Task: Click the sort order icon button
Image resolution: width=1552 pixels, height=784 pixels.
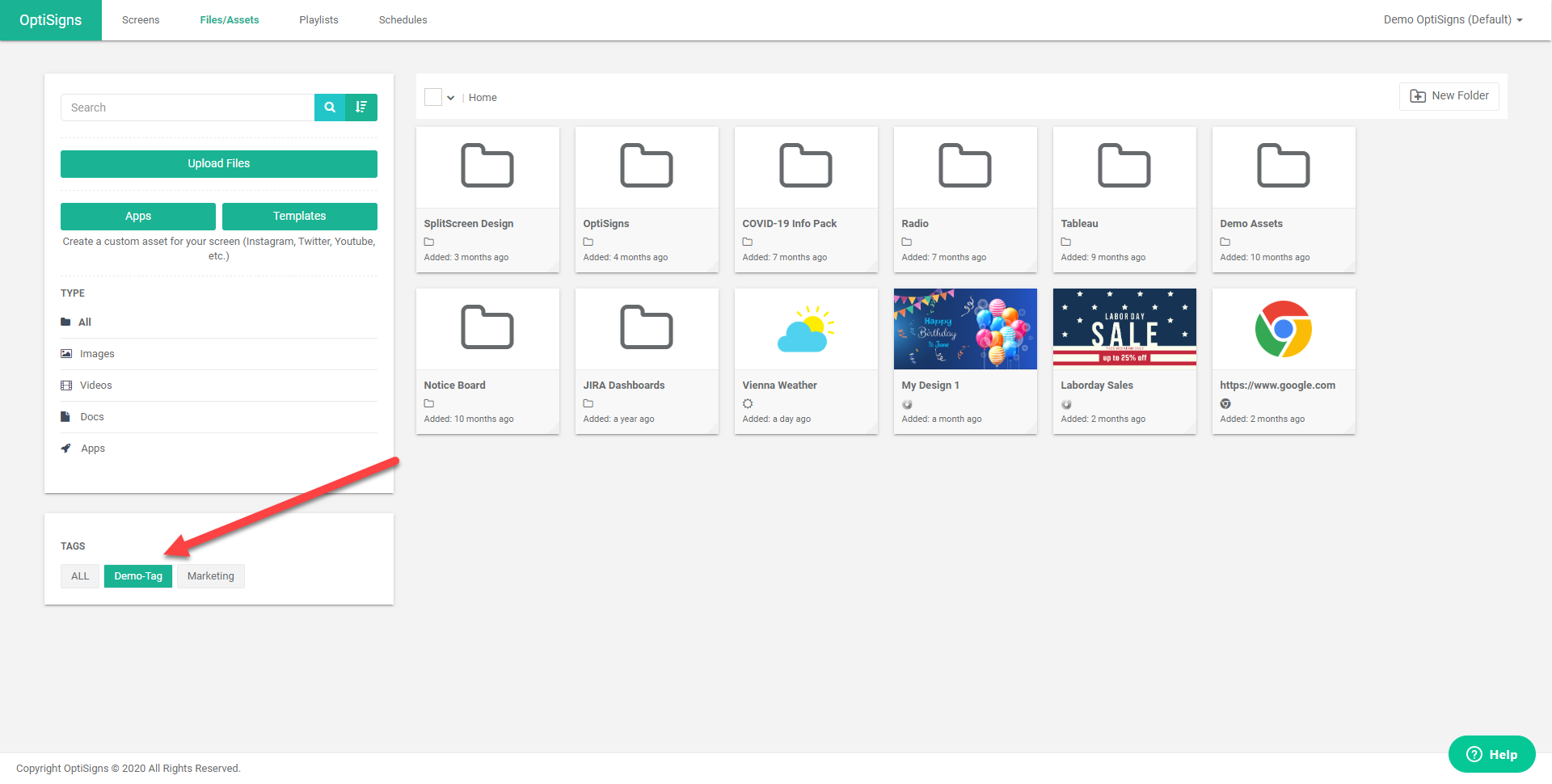Action: [361, 107]
